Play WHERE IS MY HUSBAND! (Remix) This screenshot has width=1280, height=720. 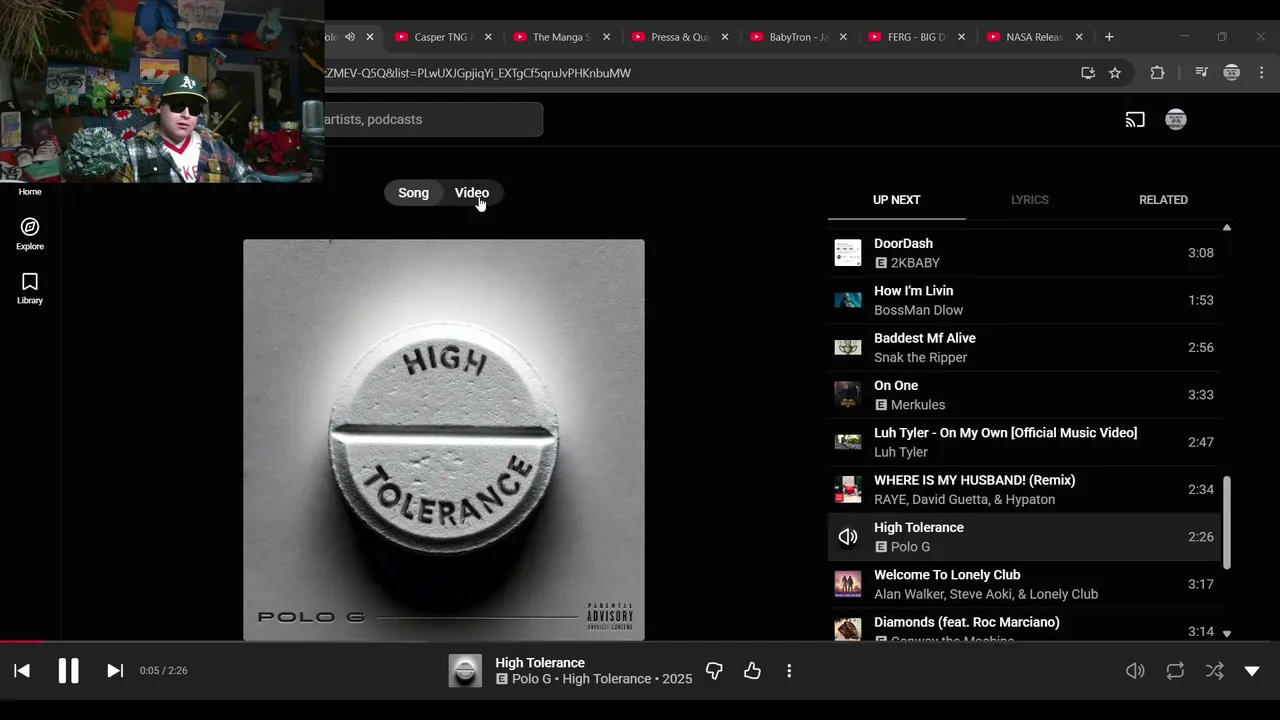coord(1024,489)
